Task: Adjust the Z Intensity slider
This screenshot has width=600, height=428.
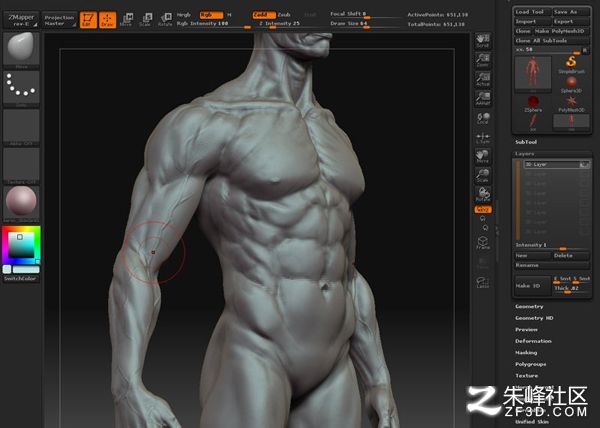Action: 288,24
